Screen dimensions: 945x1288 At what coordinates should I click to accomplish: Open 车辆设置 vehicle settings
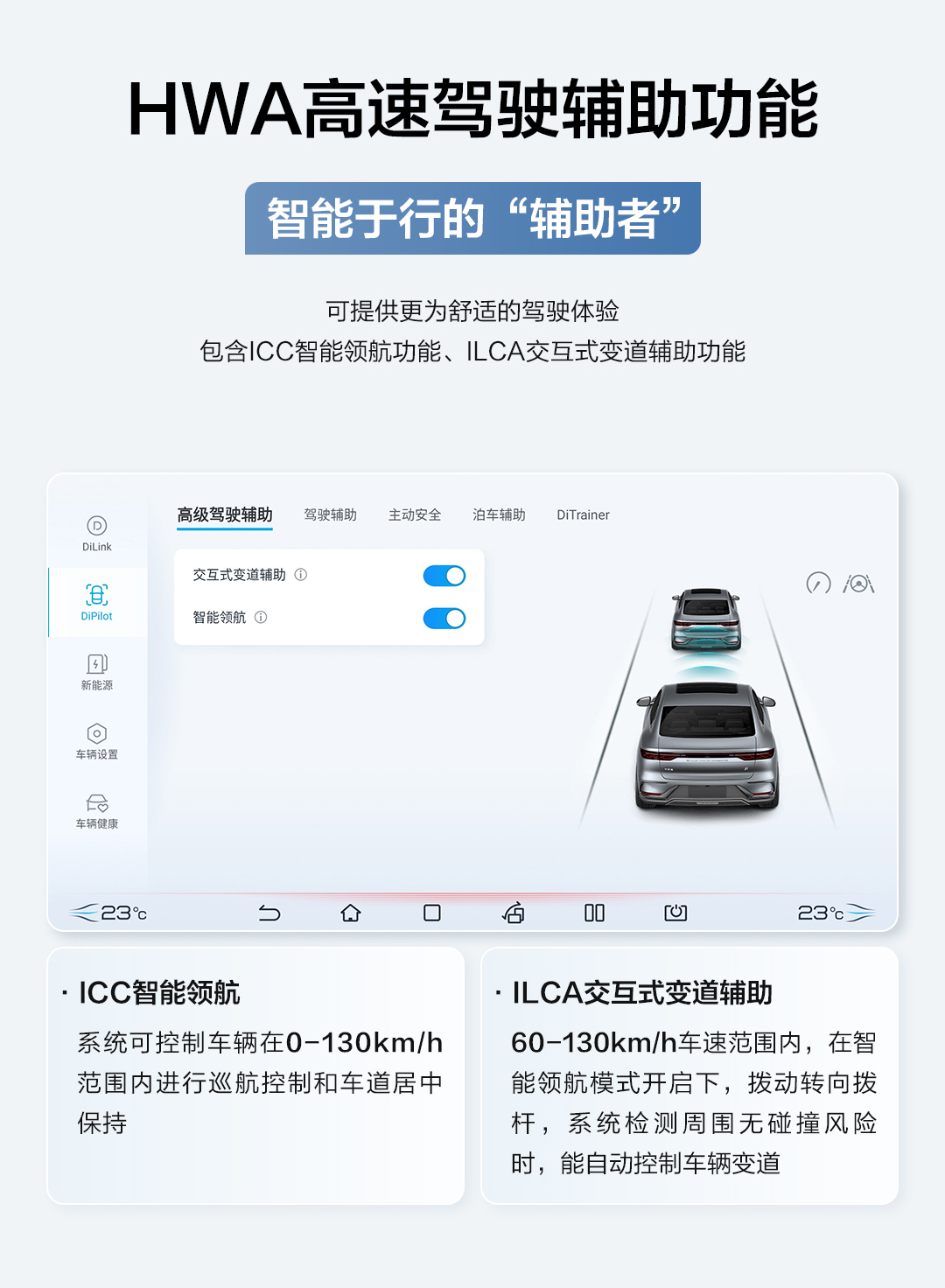(97, 741)
